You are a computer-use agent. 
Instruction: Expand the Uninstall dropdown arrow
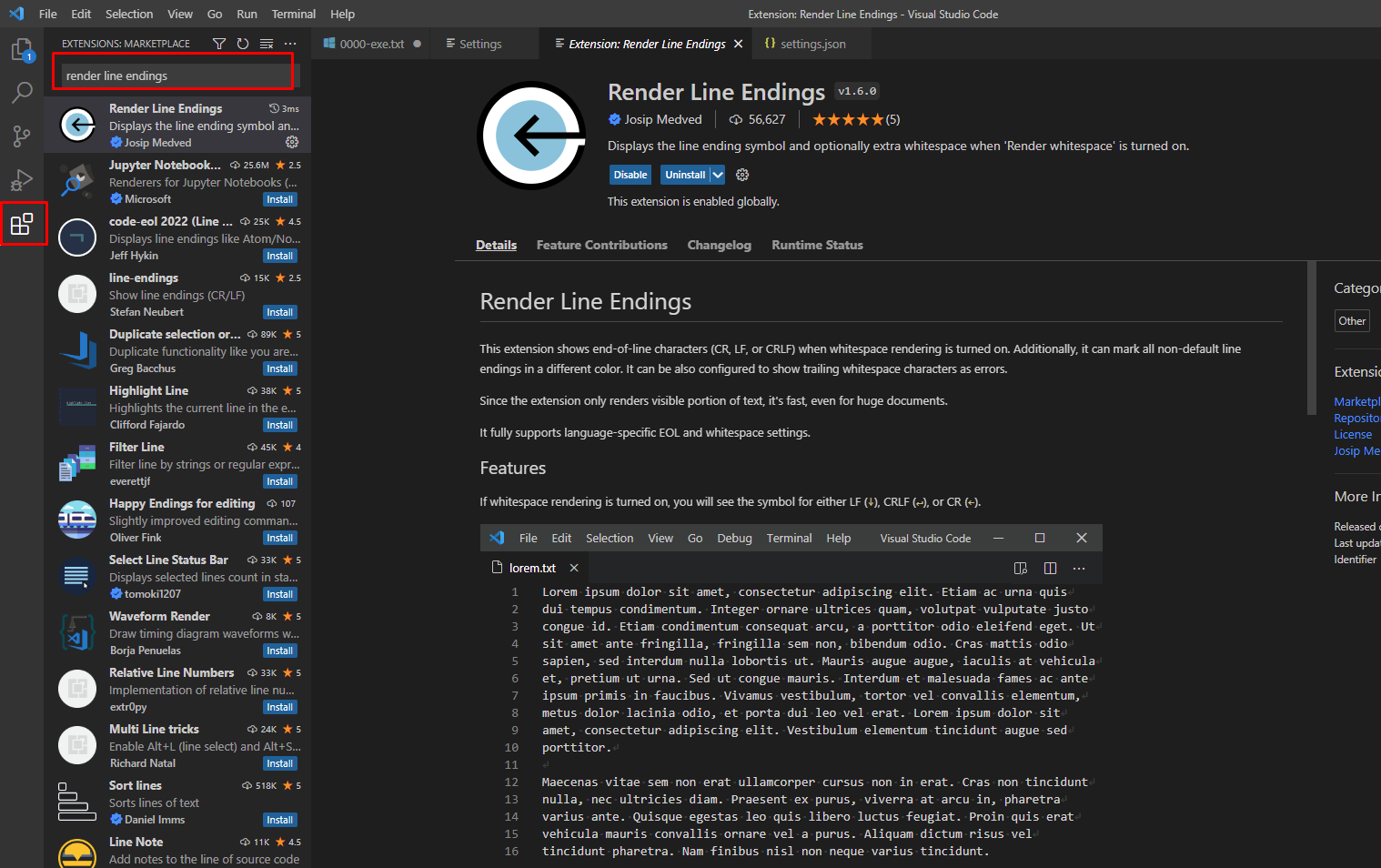pos(717,175)
